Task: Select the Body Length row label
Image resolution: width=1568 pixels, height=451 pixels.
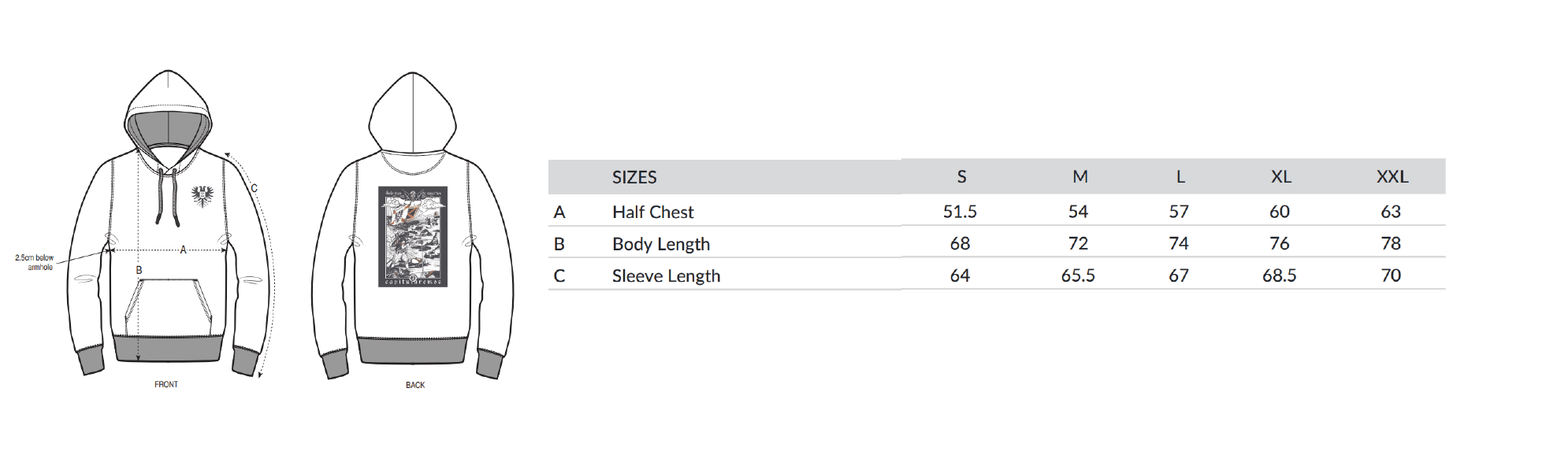Action: tap(661, 244)
